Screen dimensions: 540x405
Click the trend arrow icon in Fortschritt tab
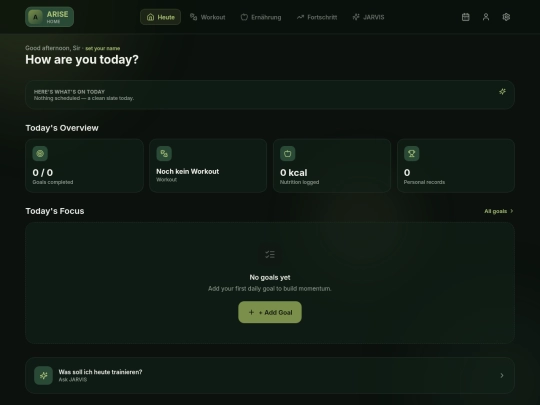point(300,17)
